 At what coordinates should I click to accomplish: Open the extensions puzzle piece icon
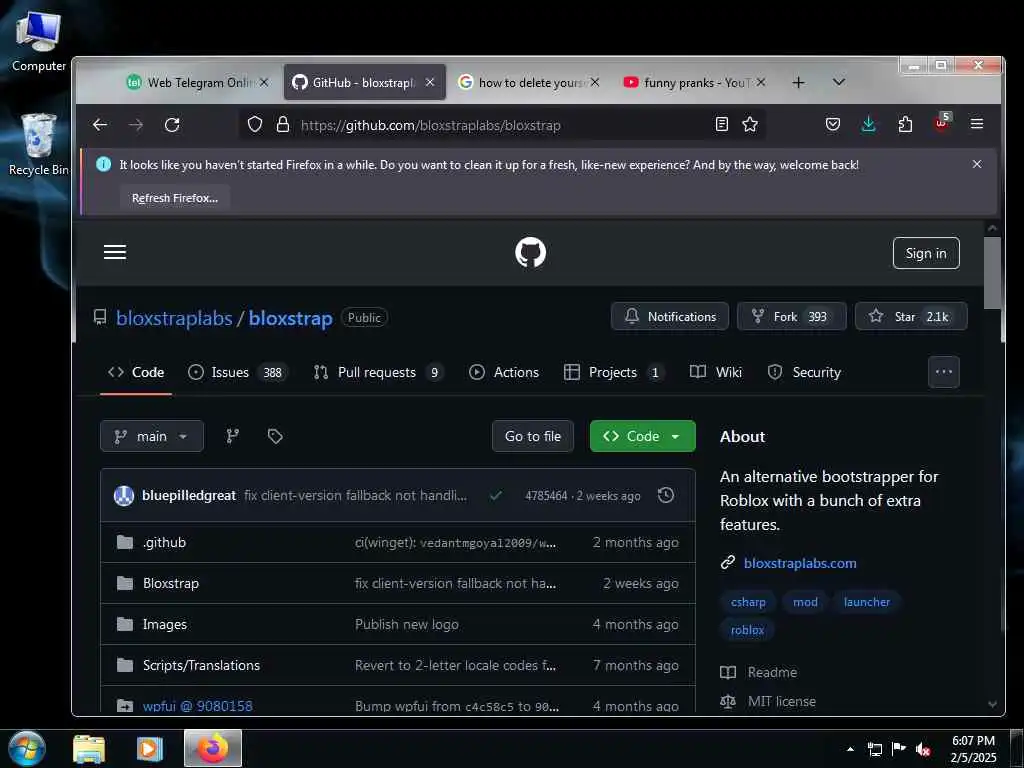905,124
